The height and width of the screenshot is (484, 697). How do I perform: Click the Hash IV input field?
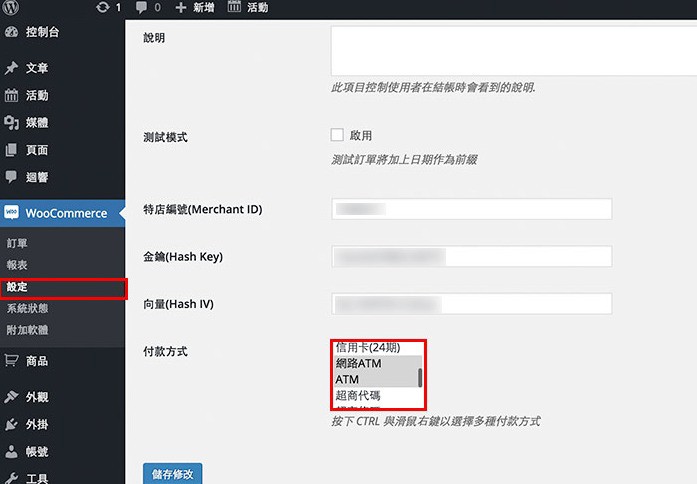click(x=472, y=304)
